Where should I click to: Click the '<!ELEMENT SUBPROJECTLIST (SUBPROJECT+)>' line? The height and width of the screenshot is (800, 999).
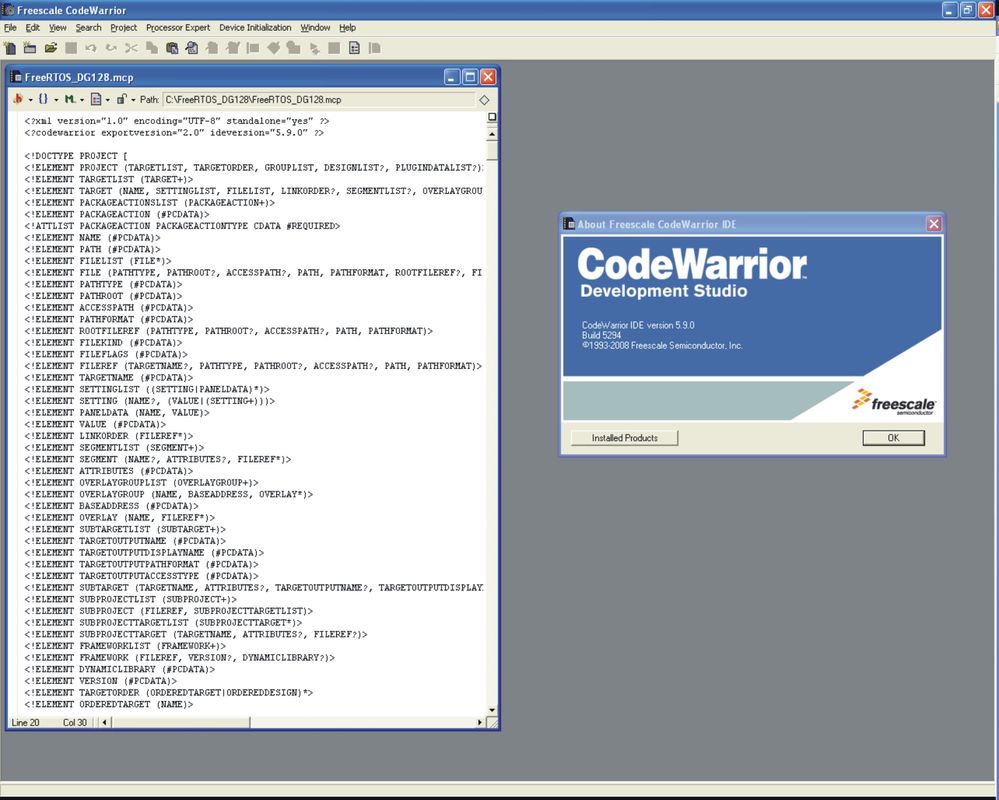[x=131, y=599]
